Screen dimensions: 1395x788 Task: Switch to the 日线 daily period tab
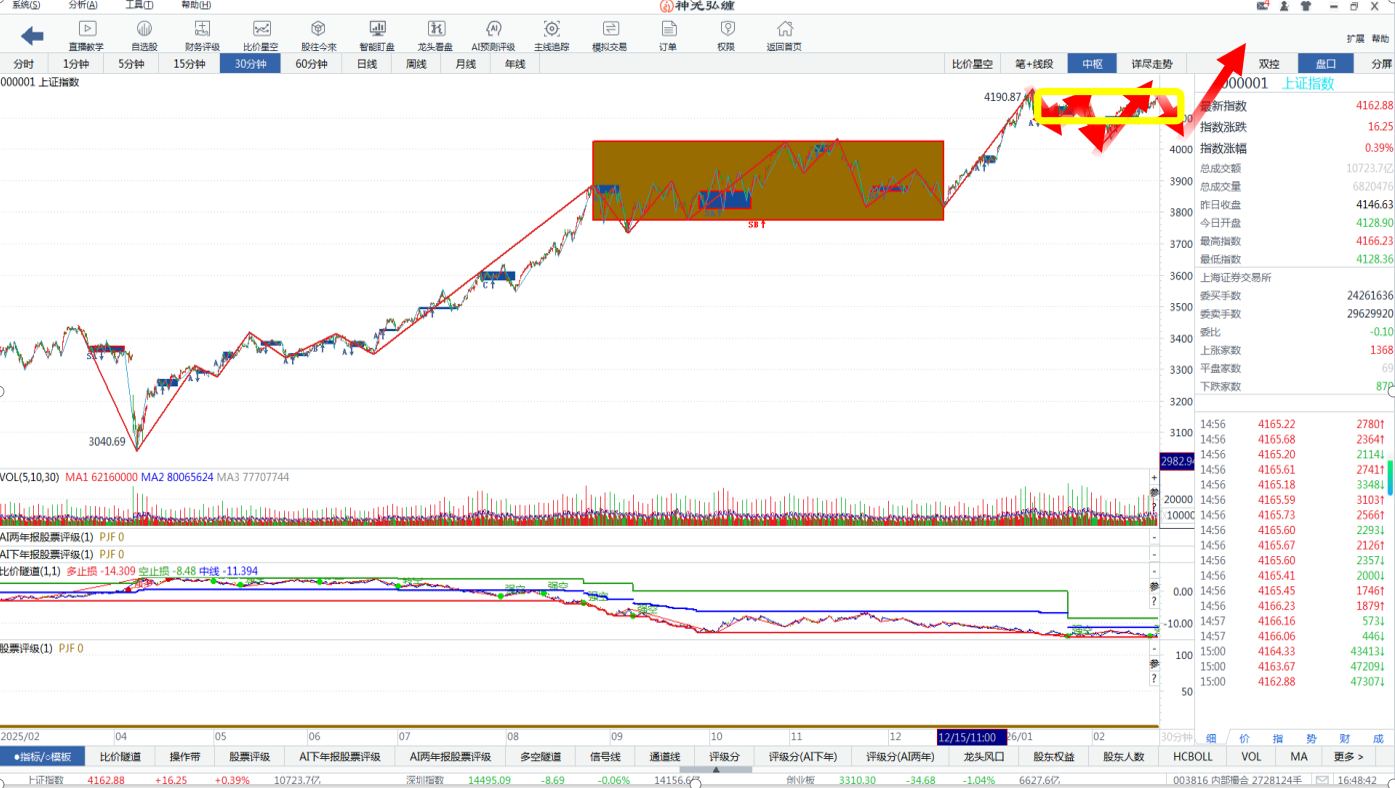point(367,64)
